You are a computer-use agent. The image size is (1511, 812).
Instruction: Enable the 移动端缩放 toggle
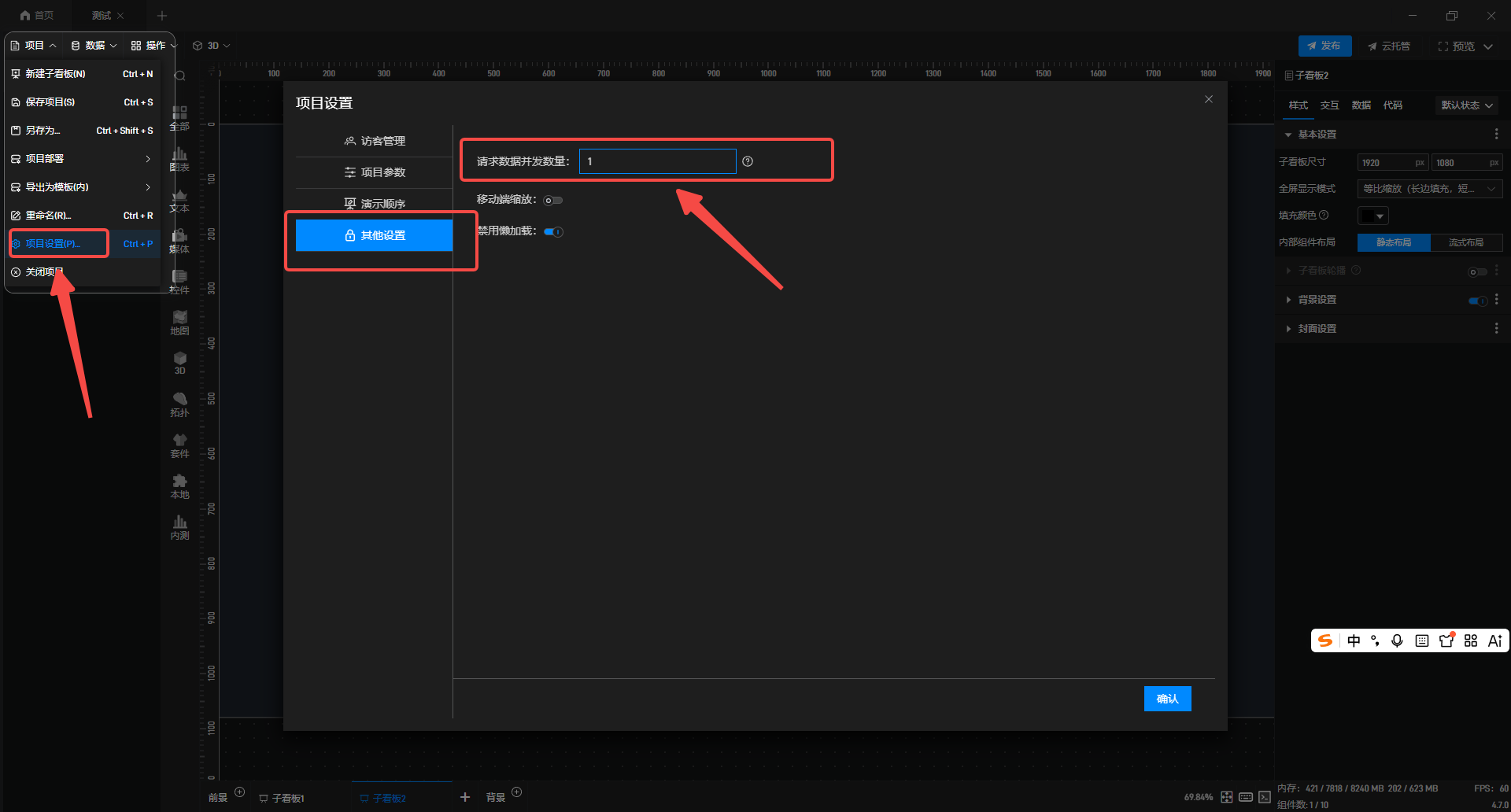(x=553, y=200)
